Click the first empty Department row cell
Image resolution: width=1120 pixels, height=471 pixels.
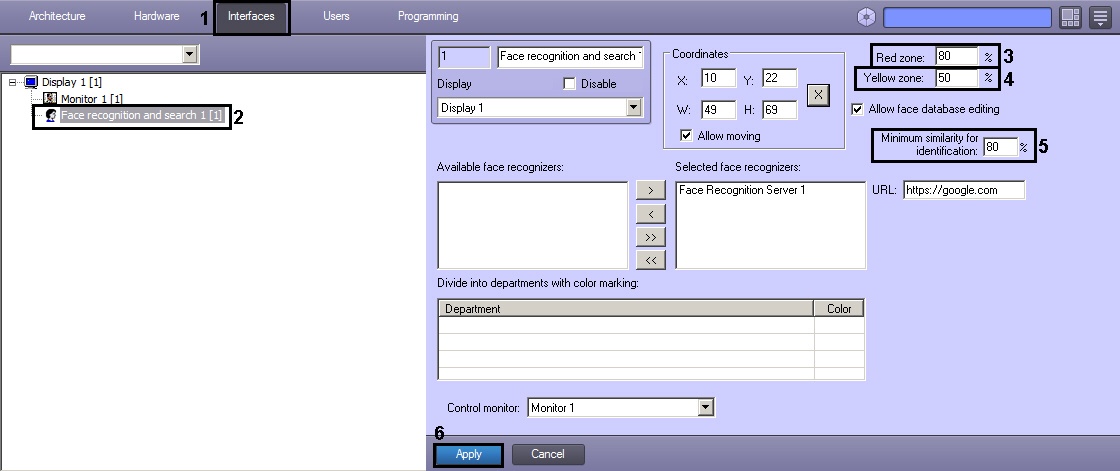click(626, 325)
